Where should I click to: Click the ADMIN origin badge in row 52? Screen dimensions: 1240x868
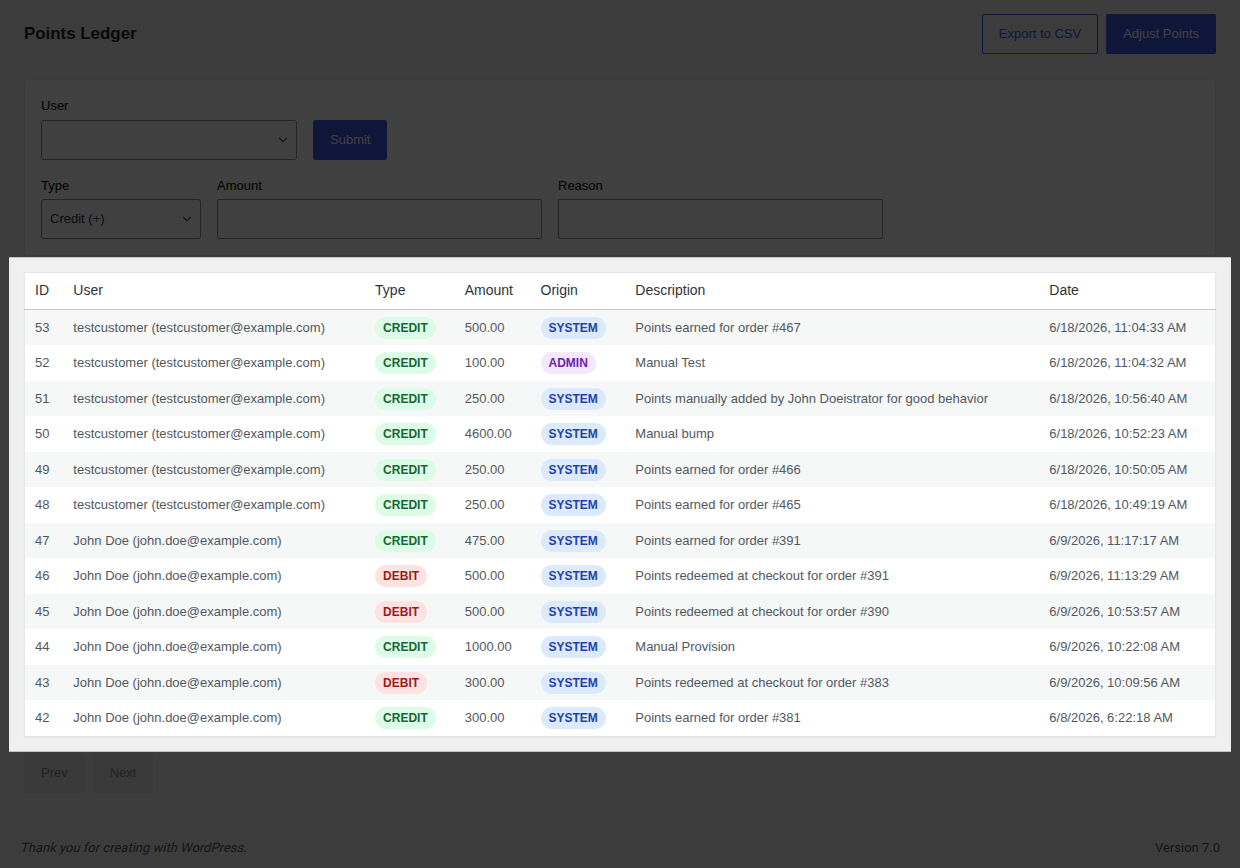(x=568, y=363)
